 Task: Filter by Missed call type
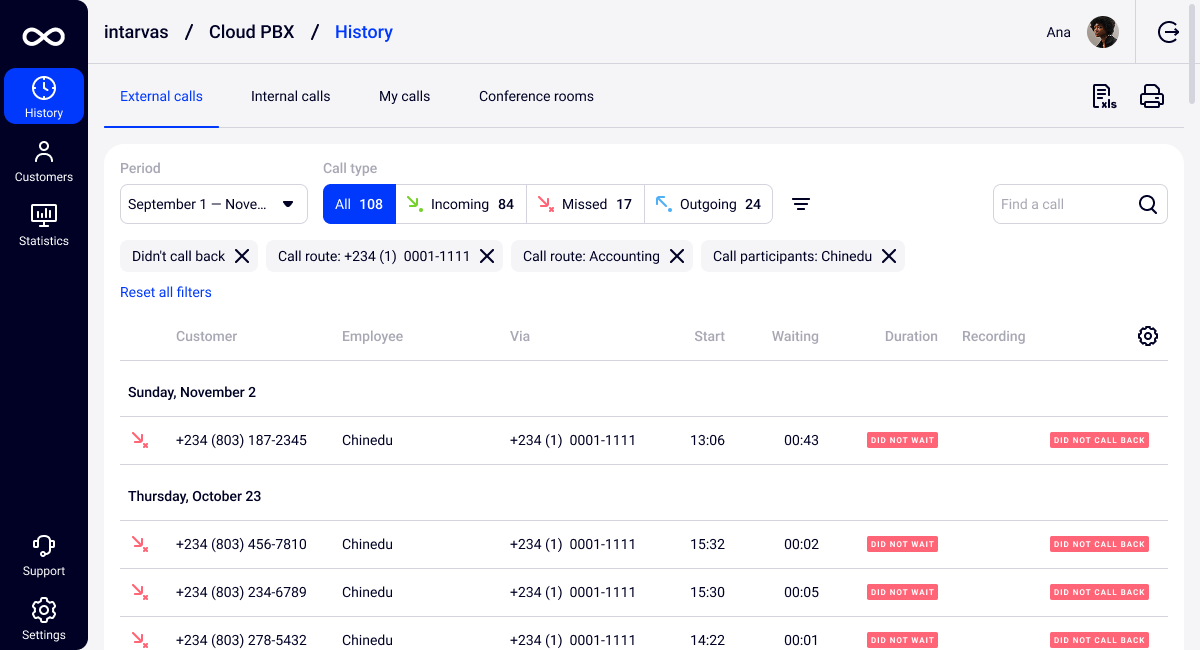coord(585,204)
